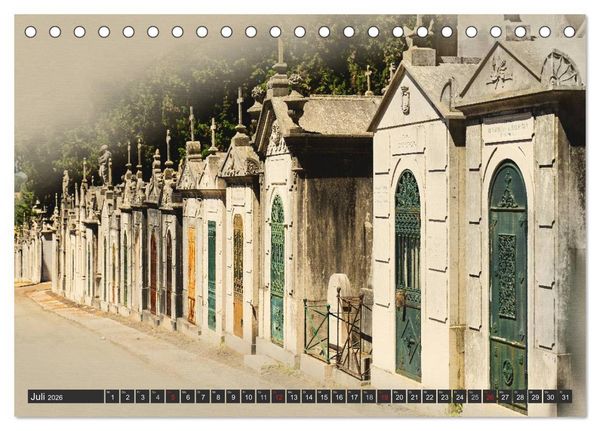Image resolution: width=600 pixels, height=431 pixels.
Task: Click the "Juli 2026" month label
Action: click(x=46, y=397)
